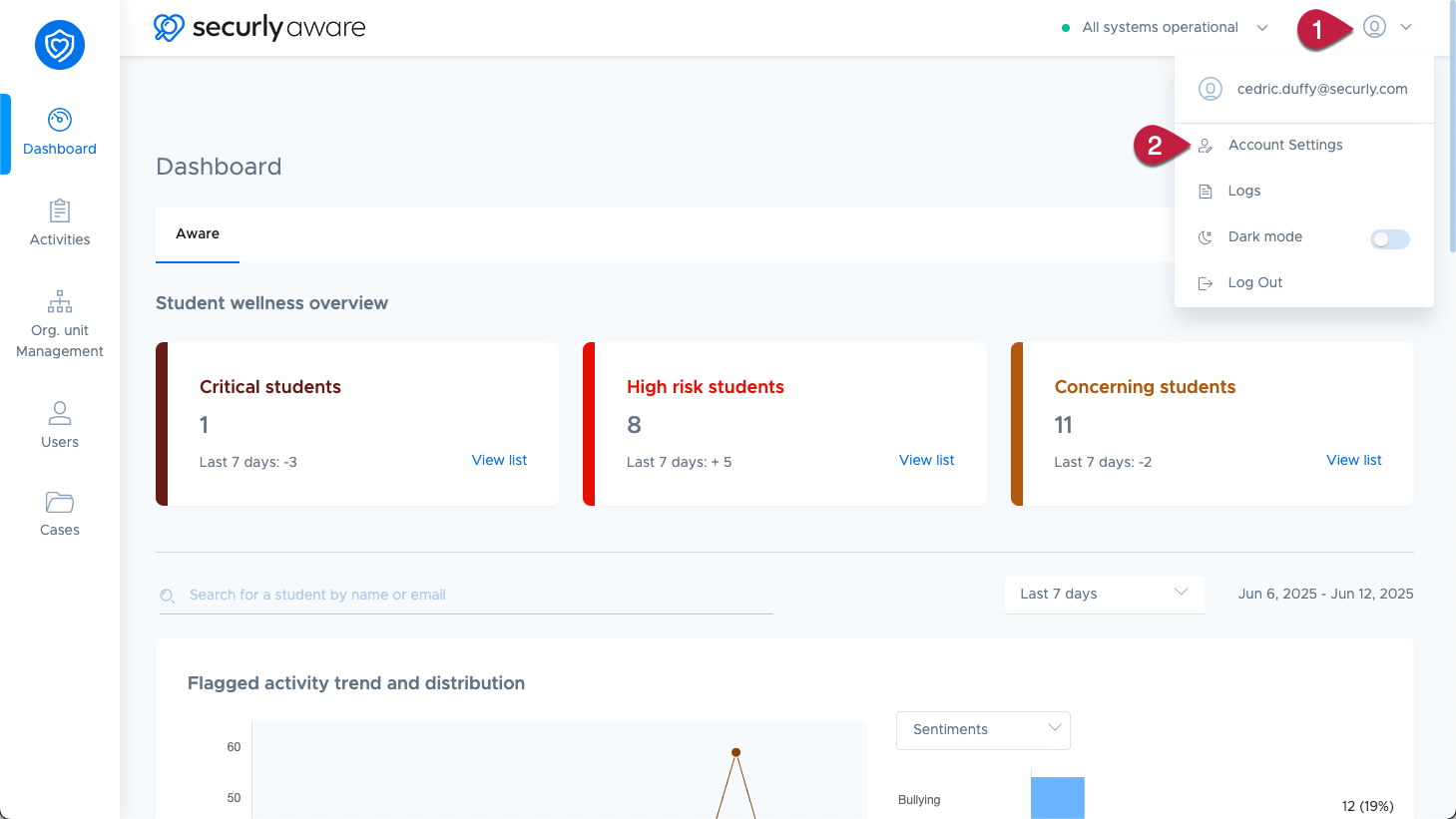Click the 'Last 7 days: -2' text

[x=1103, y=462]
